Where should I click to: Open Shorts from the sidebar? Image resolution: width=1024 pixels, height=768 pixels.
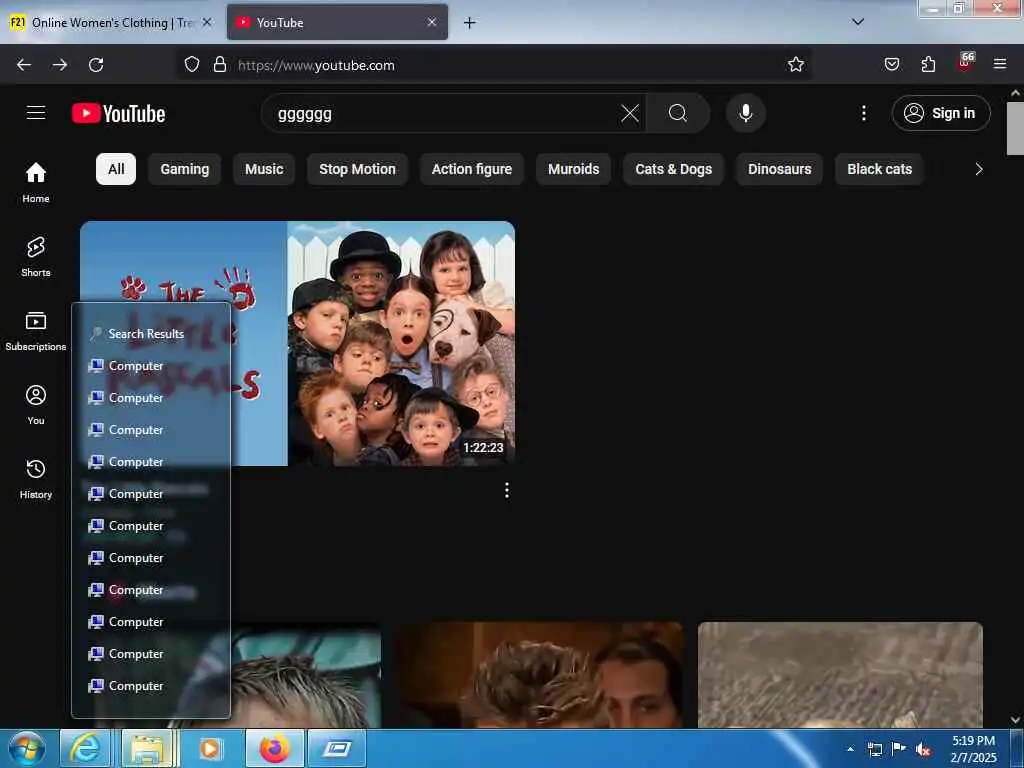36,257
